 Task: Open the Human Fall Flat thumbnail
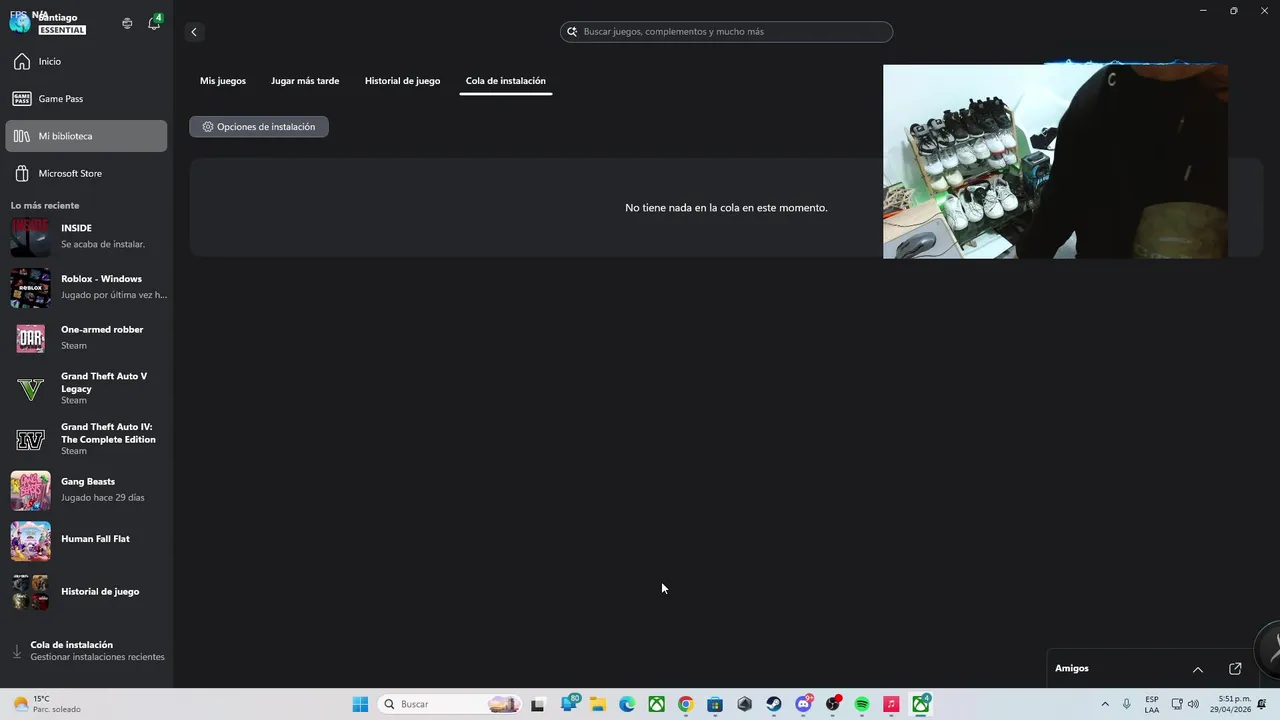pos(30,541)
